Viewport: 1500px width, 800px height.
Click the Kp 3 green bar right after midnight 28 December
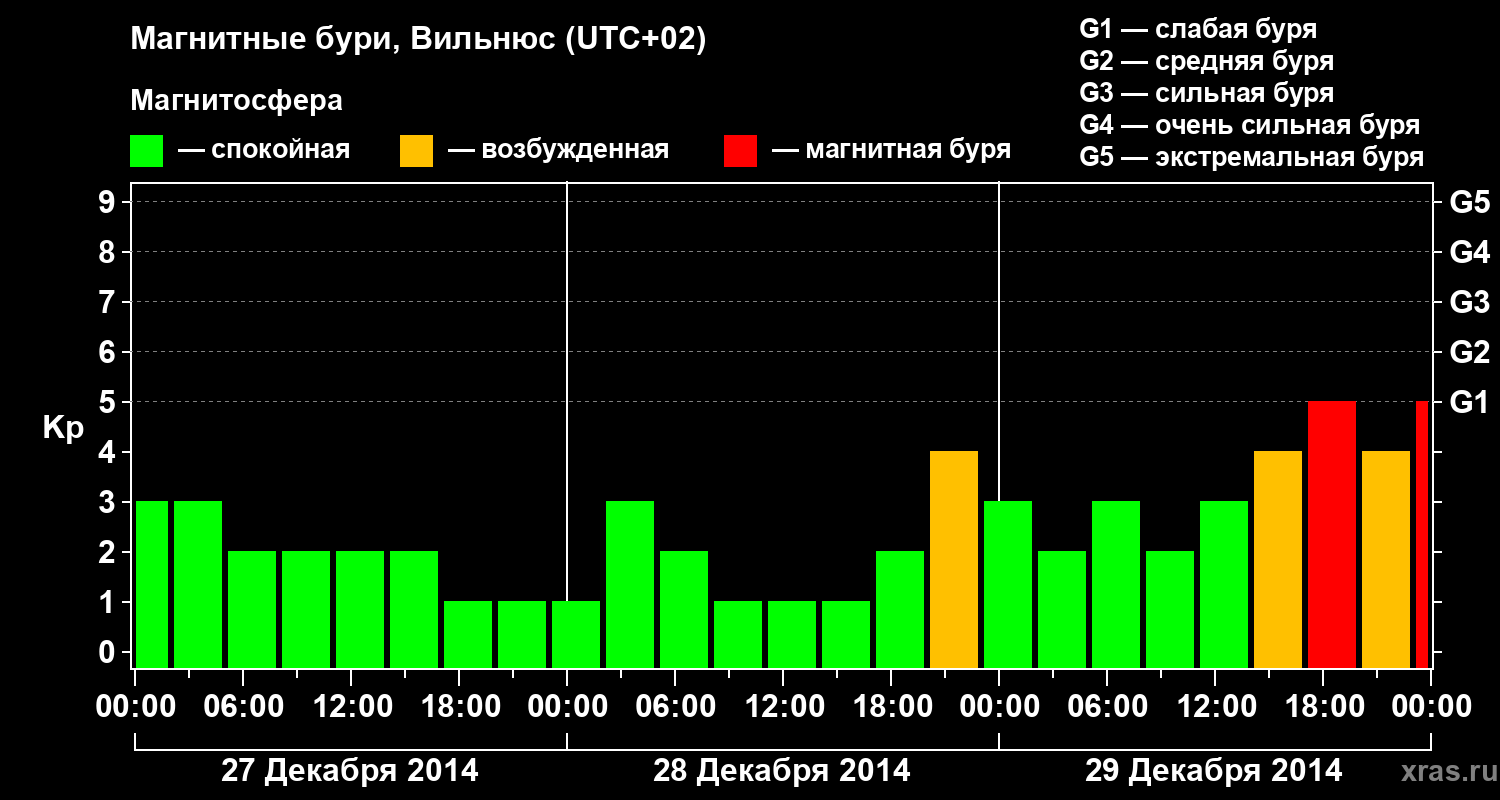[630, 585]
